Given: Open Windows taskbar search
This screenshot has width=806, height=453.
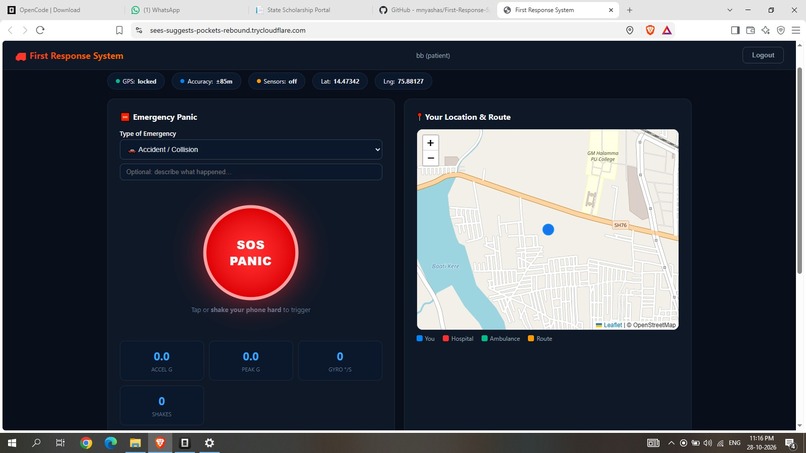Looking at the screenshot, I should [36, 443].
